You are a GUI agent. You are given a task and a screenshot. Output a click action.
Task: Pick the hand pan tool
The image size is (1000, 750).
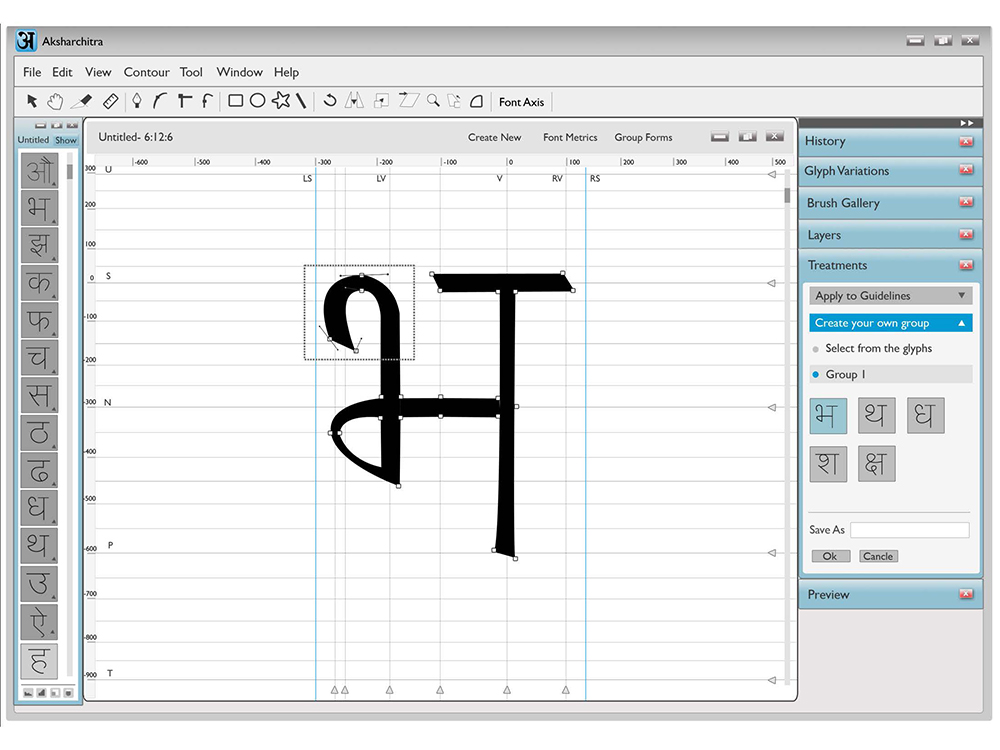(55, 101)
